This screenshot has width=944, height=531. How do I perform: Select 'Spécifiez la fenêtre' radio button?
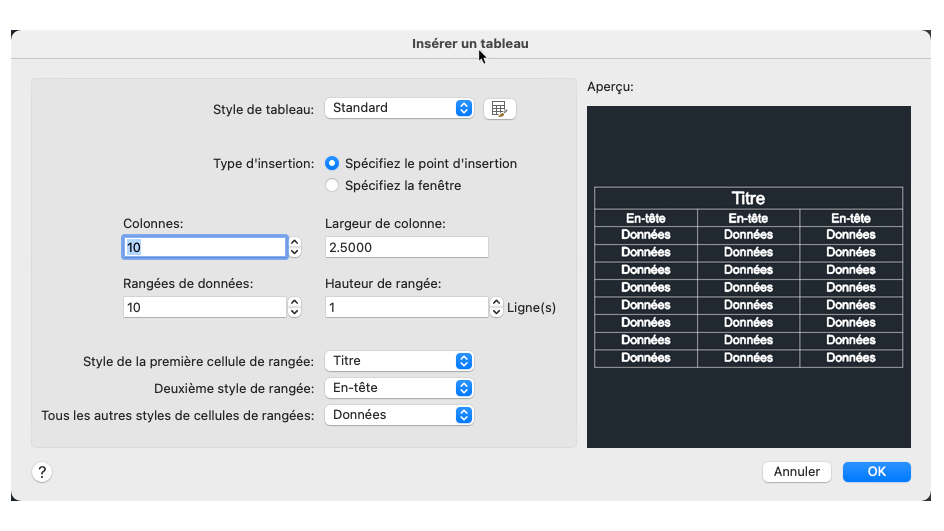(x=333, y=185)
